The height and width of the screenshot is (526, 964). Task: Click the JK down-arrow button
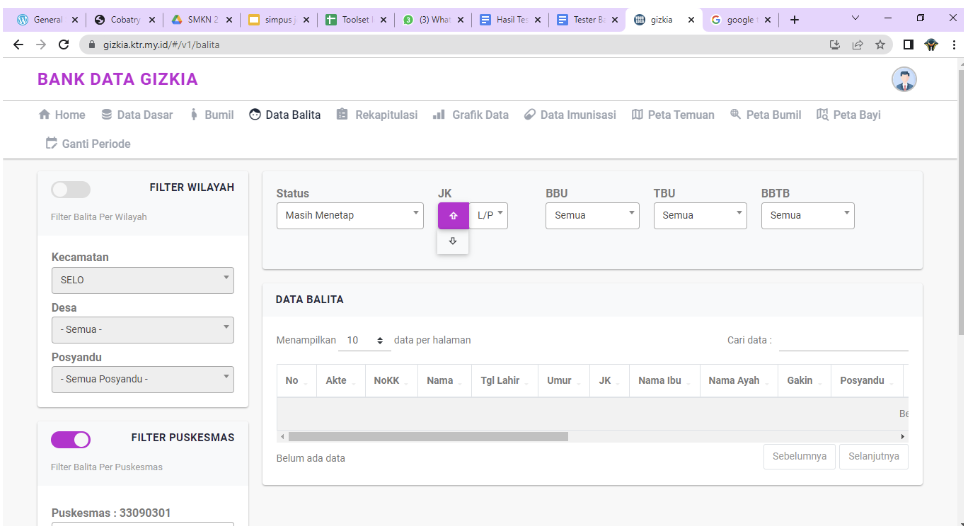click(452, 241)
